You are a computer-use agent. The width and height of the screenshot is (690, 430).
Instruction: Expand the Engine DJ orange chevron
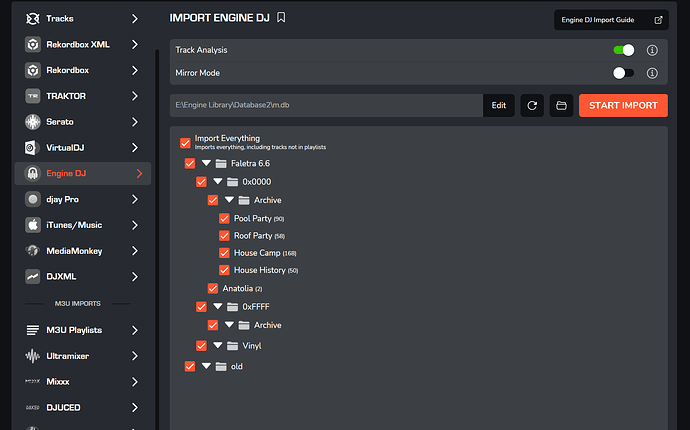point(139,173)
